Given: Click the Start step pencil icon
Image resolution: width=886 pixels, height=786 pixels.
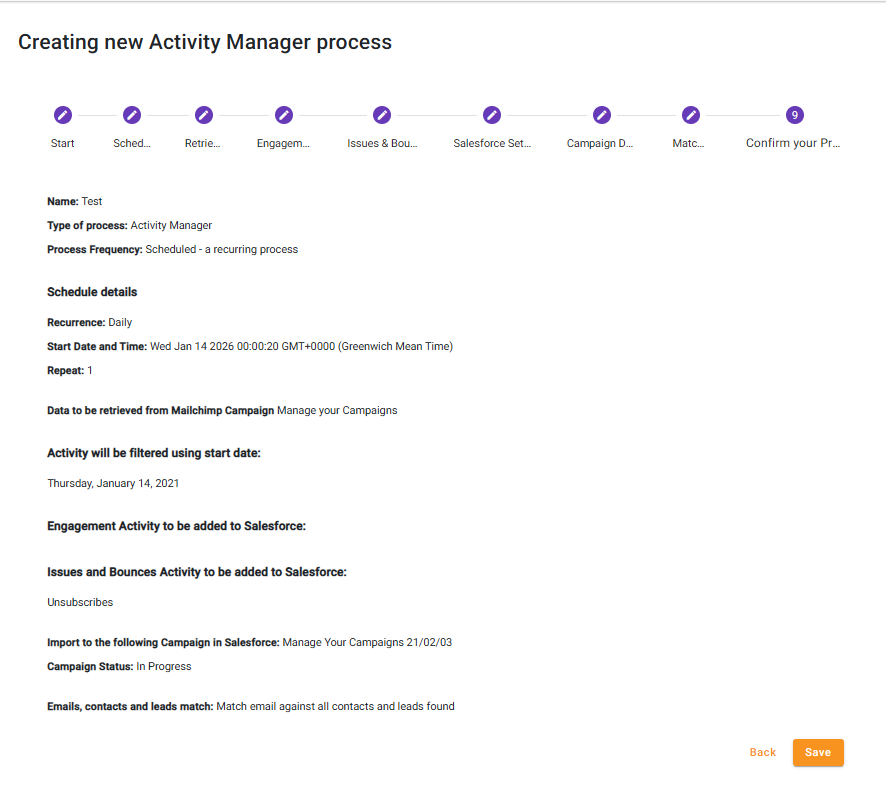Looking at the screenshot, I should (x=62, y=115).
